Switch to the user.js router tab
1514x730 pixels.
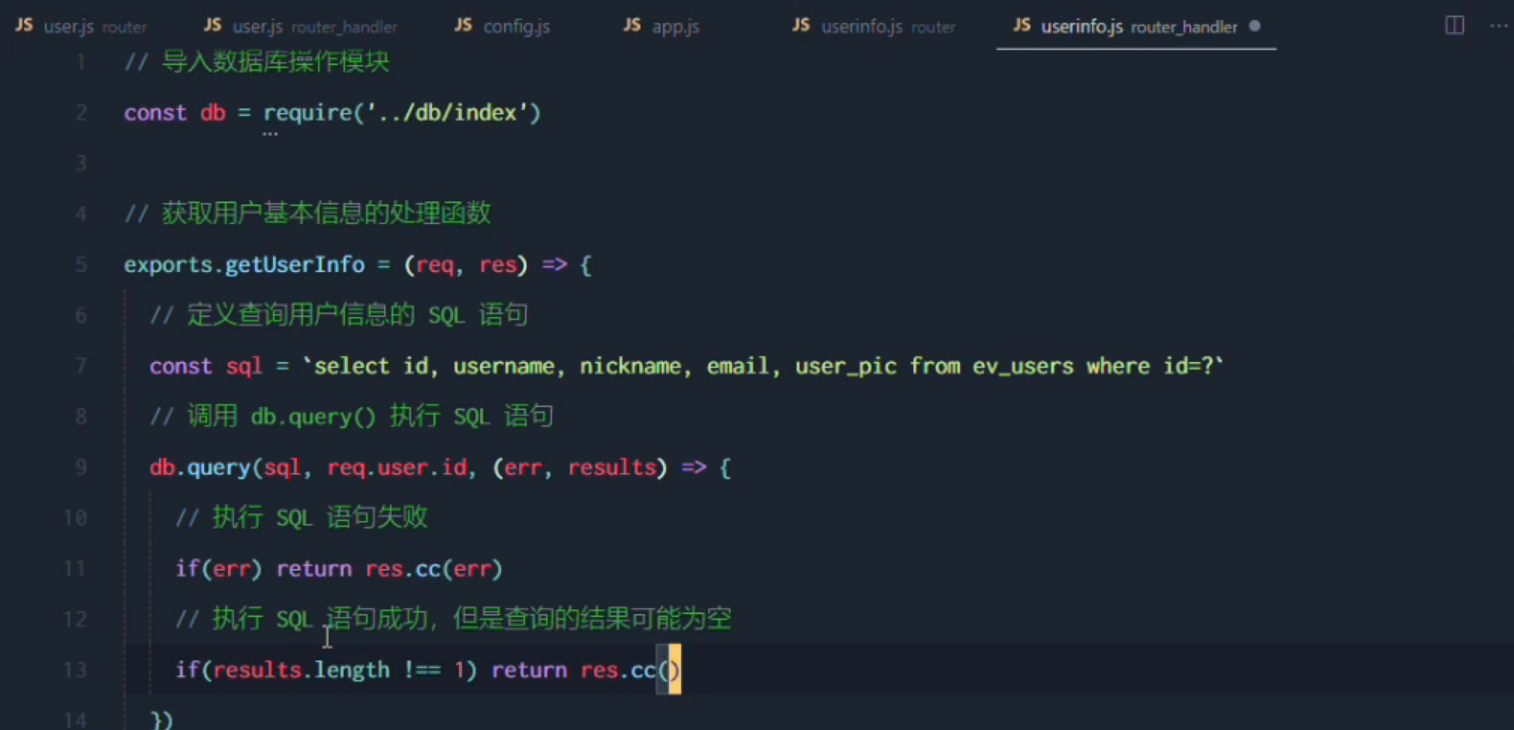[81, 26]
